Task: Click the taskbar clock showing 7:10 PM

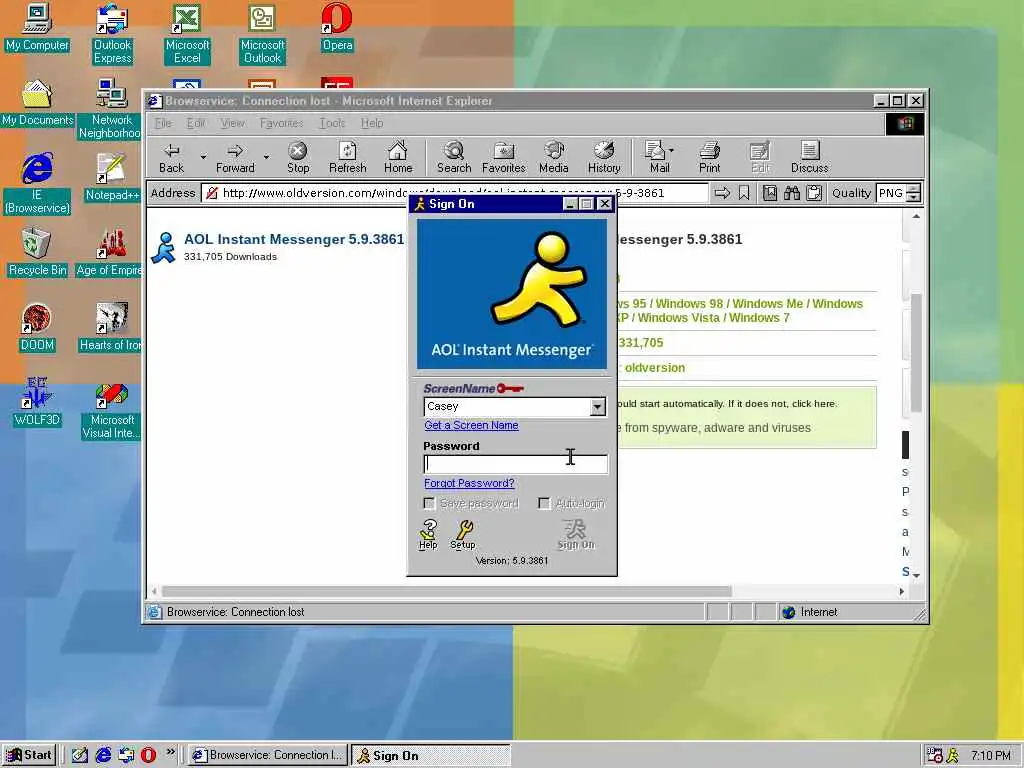Action: [991, 756]
